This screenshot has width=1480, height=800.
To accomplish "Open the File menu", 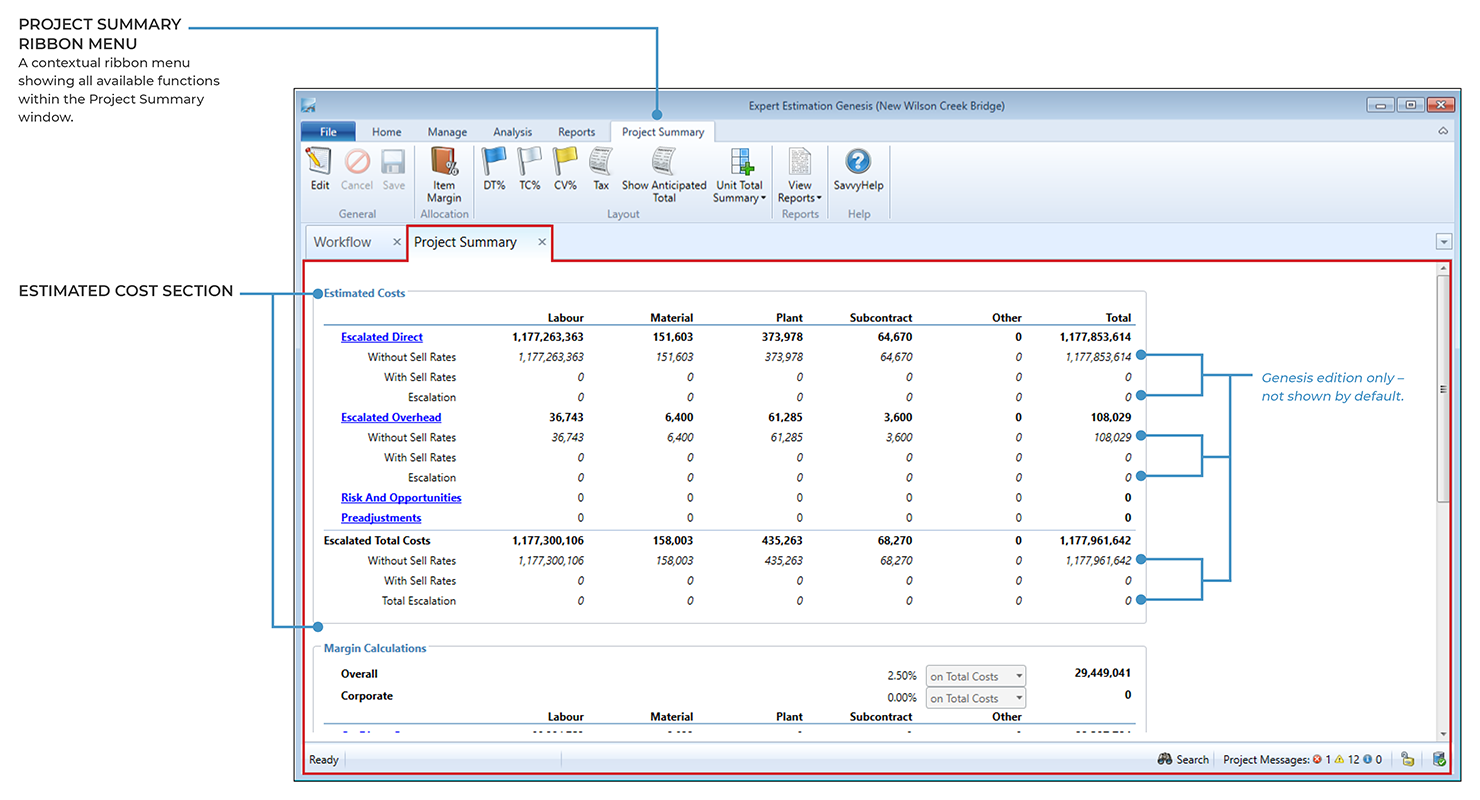I will [328, 132].
